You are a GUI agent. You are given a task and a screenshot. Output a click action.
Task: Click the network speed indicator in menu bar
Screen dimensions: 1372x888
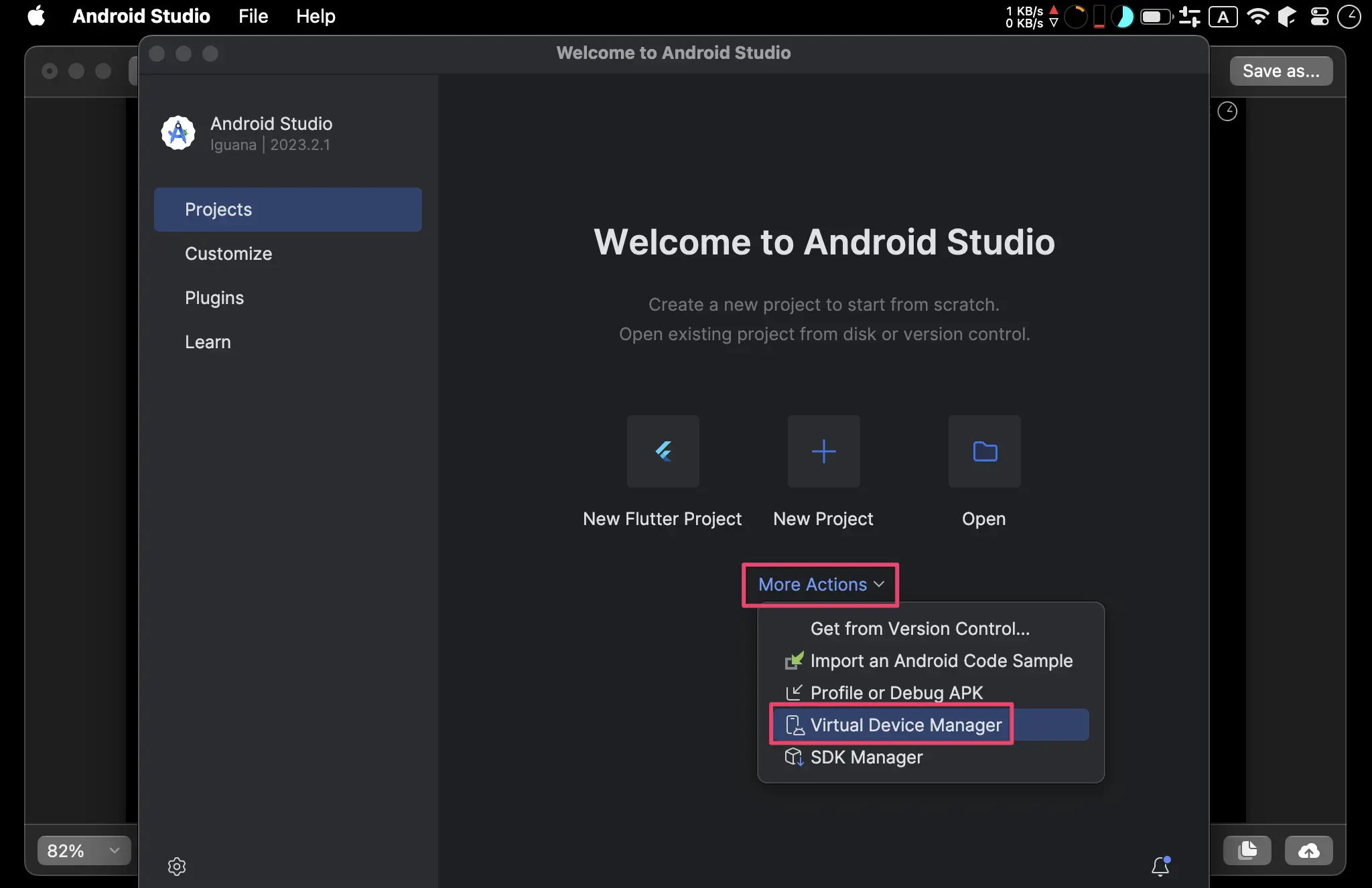pyautogui.click(x=1032, y=16)
